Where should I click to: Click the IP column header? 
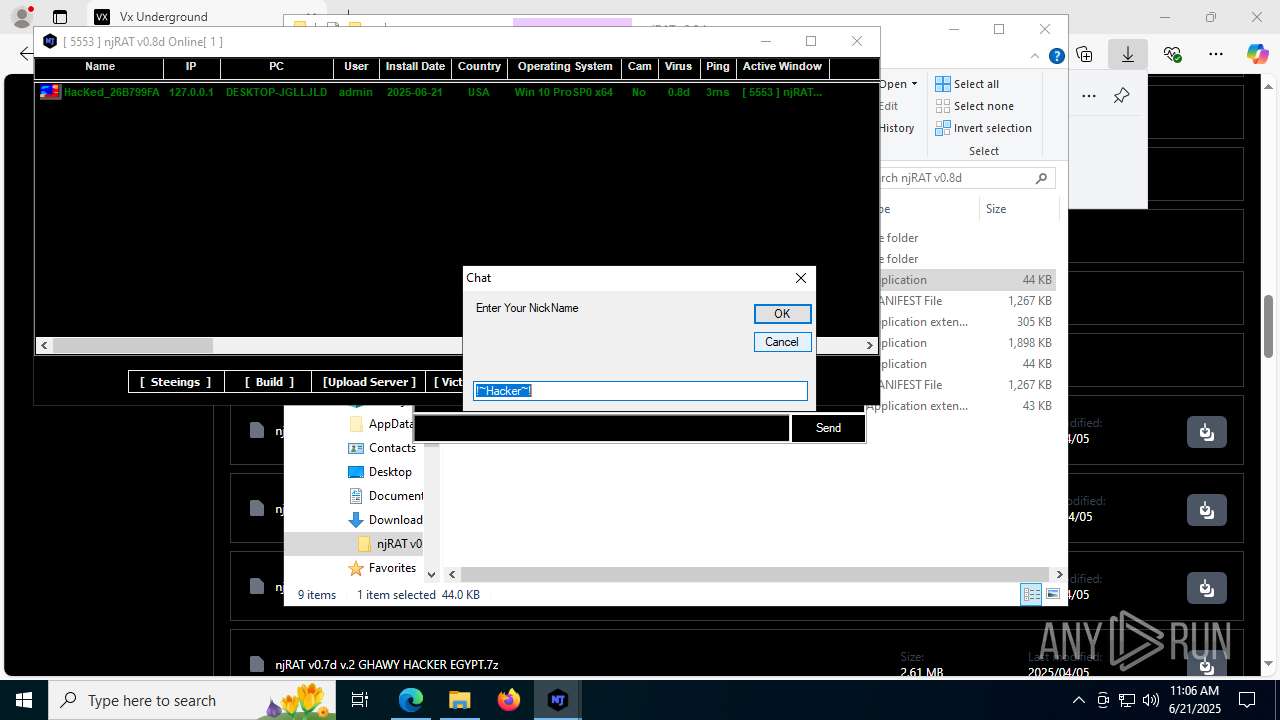click(191, 67)
